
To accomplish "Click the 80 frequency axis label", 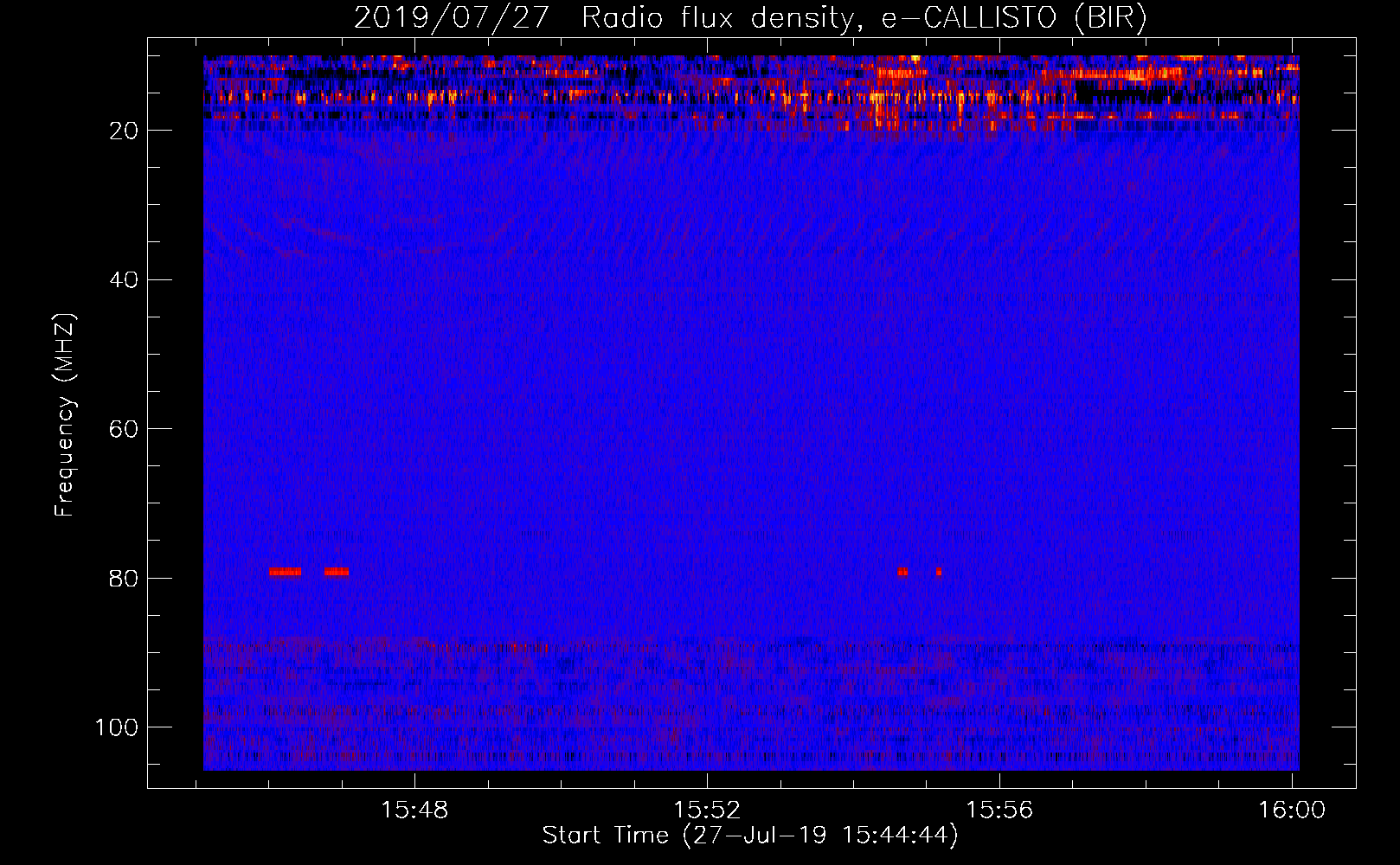I will pos(124,578).
